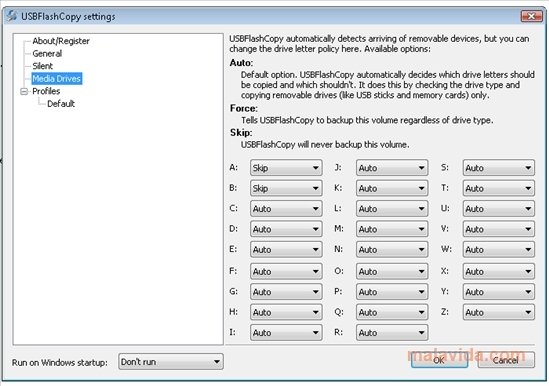Open the About/Register settings page
This screenshot has width=549, height=386.
tap(61, 41)
